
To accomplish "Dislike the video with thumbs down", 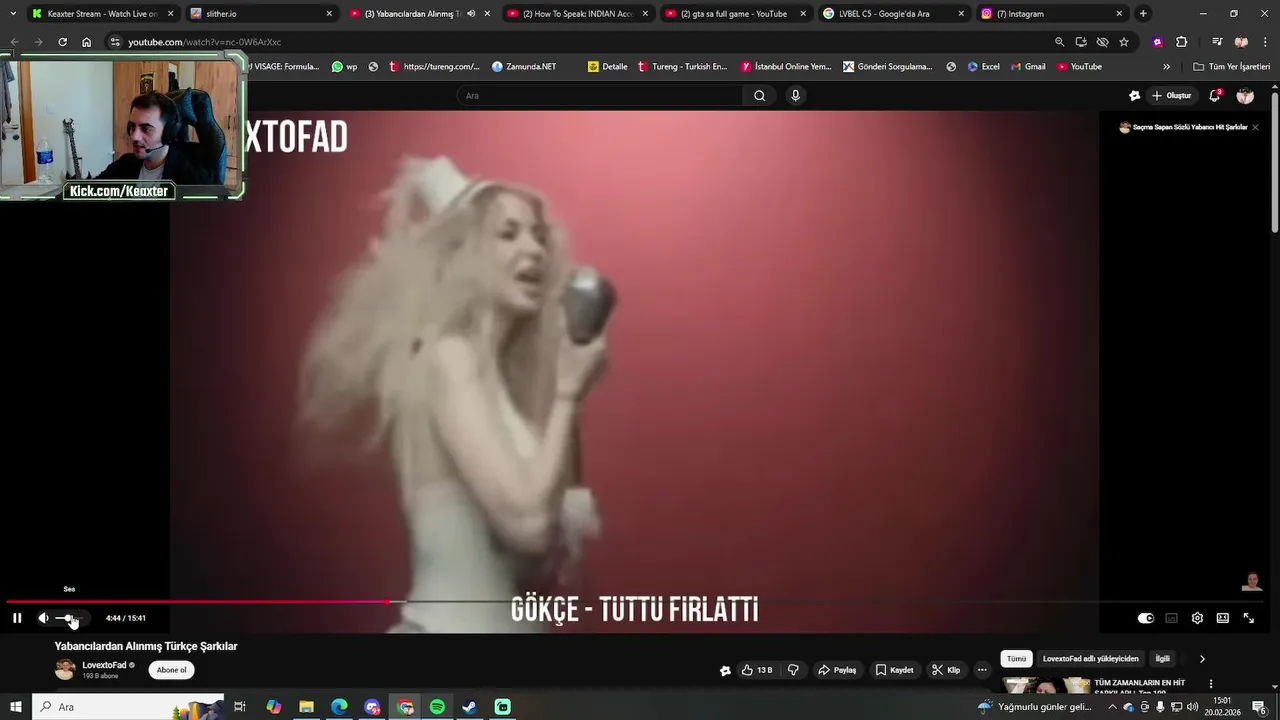I will tap(793, 670).
